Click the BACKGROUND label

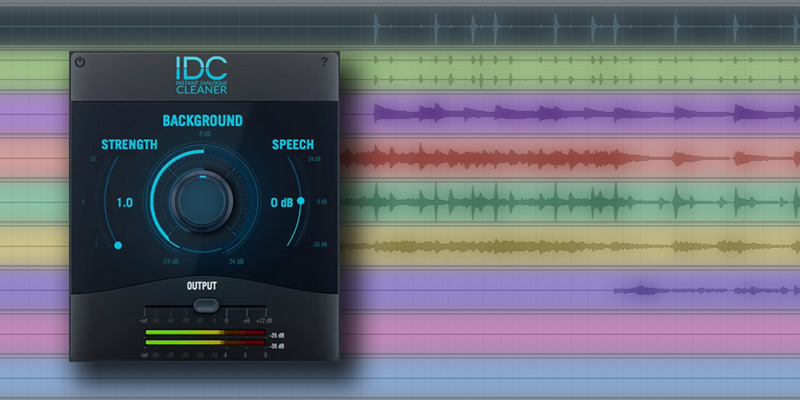pyautogui.click(x=203, y=121)
